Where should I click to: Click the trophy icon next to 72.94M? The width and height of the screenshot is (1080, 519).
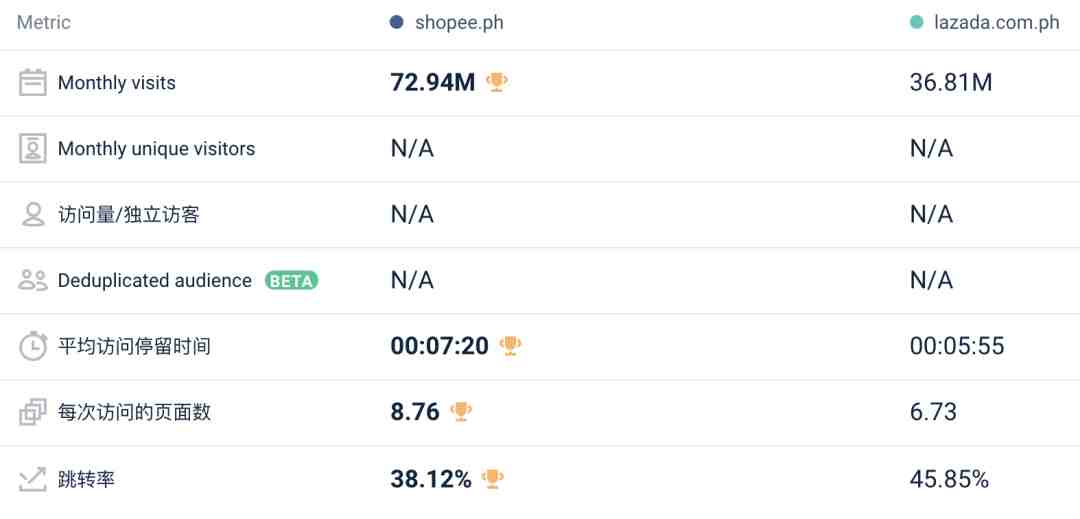[x=497, y=83]
